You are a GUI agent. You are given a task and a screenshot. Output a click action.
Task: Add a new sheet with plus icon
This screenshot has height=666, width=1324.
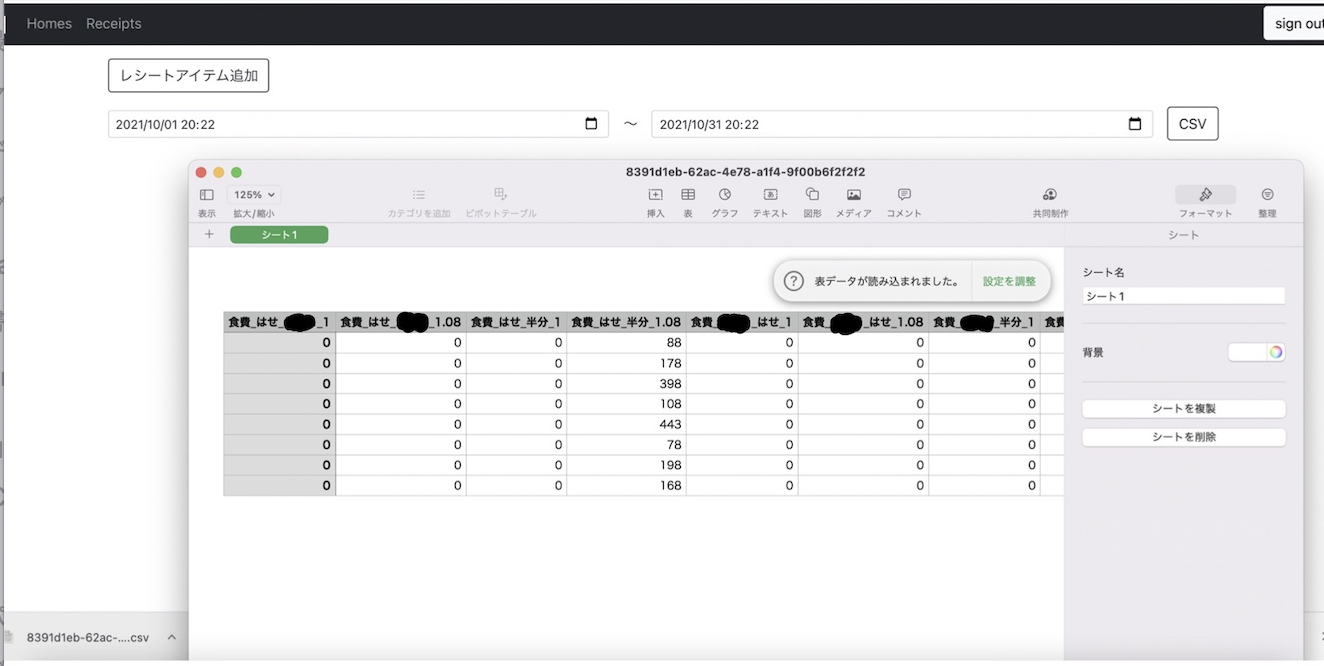pyautogui.click(x=209, y=234)
